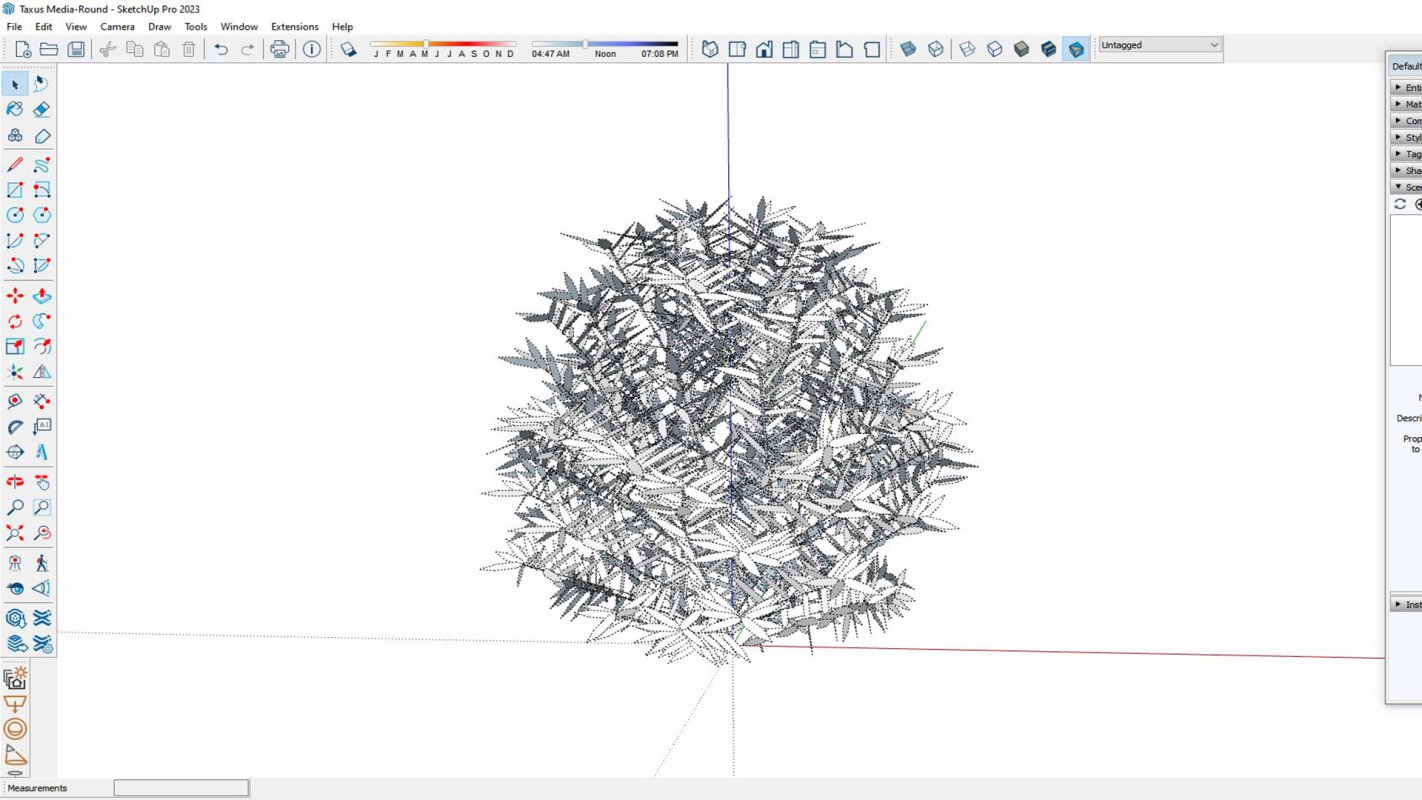
Task: Select the Eraser tool
Action: click(x=41, y=109)
